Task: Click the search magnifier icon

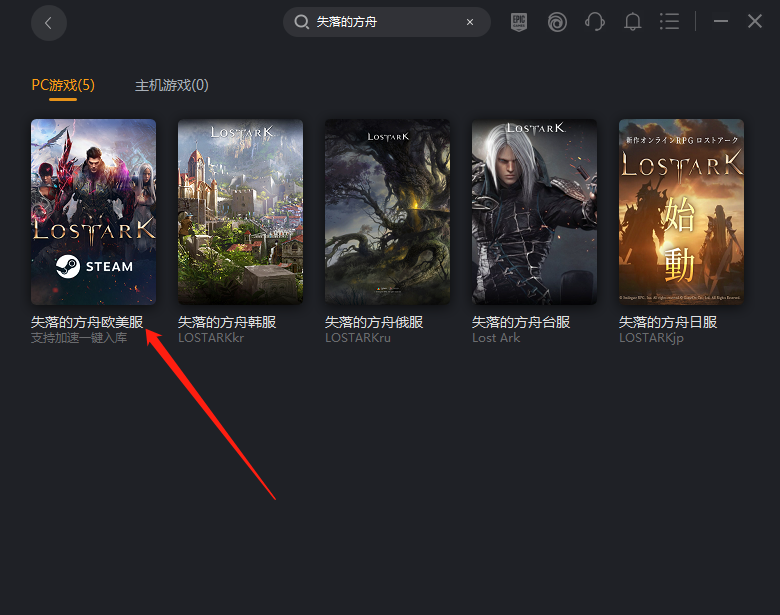Action: [x=302, y=22]
